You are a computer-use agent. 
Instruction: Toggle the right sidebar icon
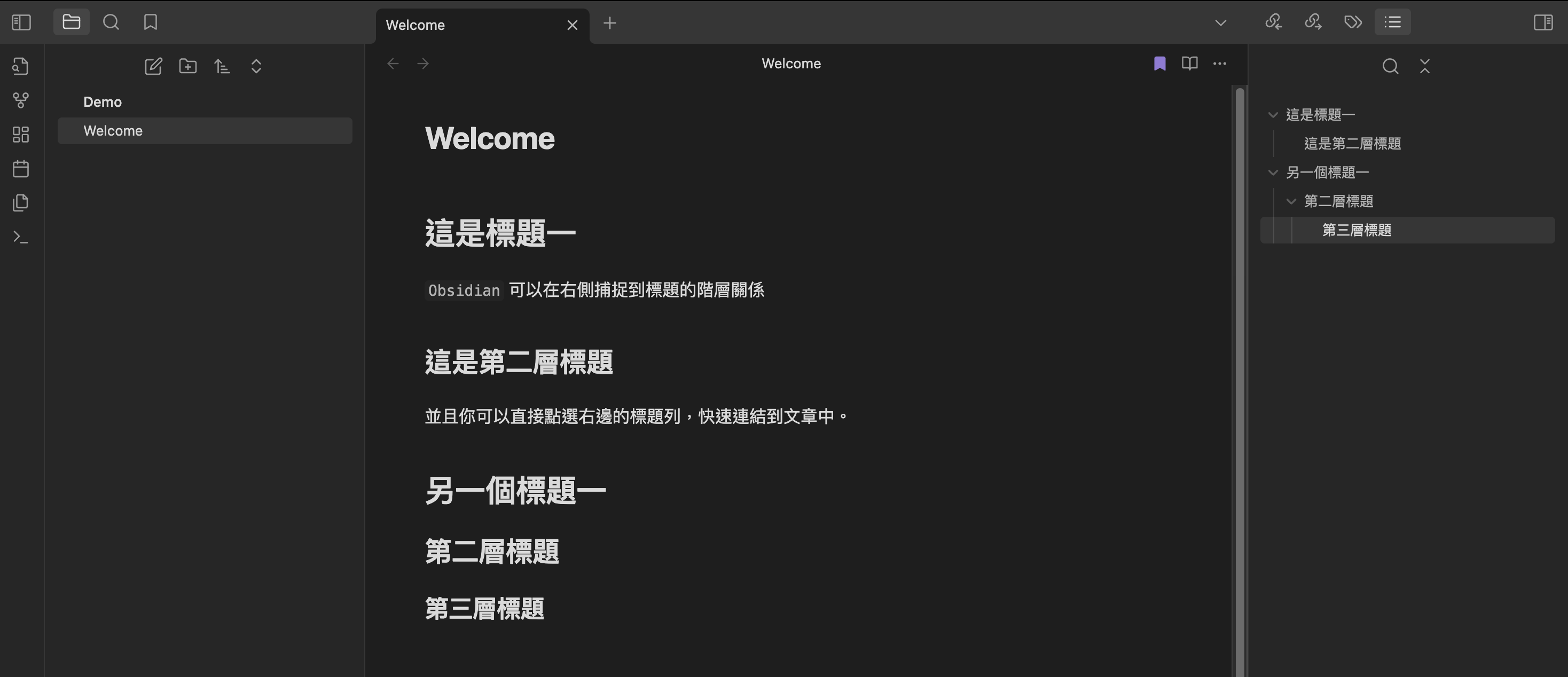coord(1543,22)
